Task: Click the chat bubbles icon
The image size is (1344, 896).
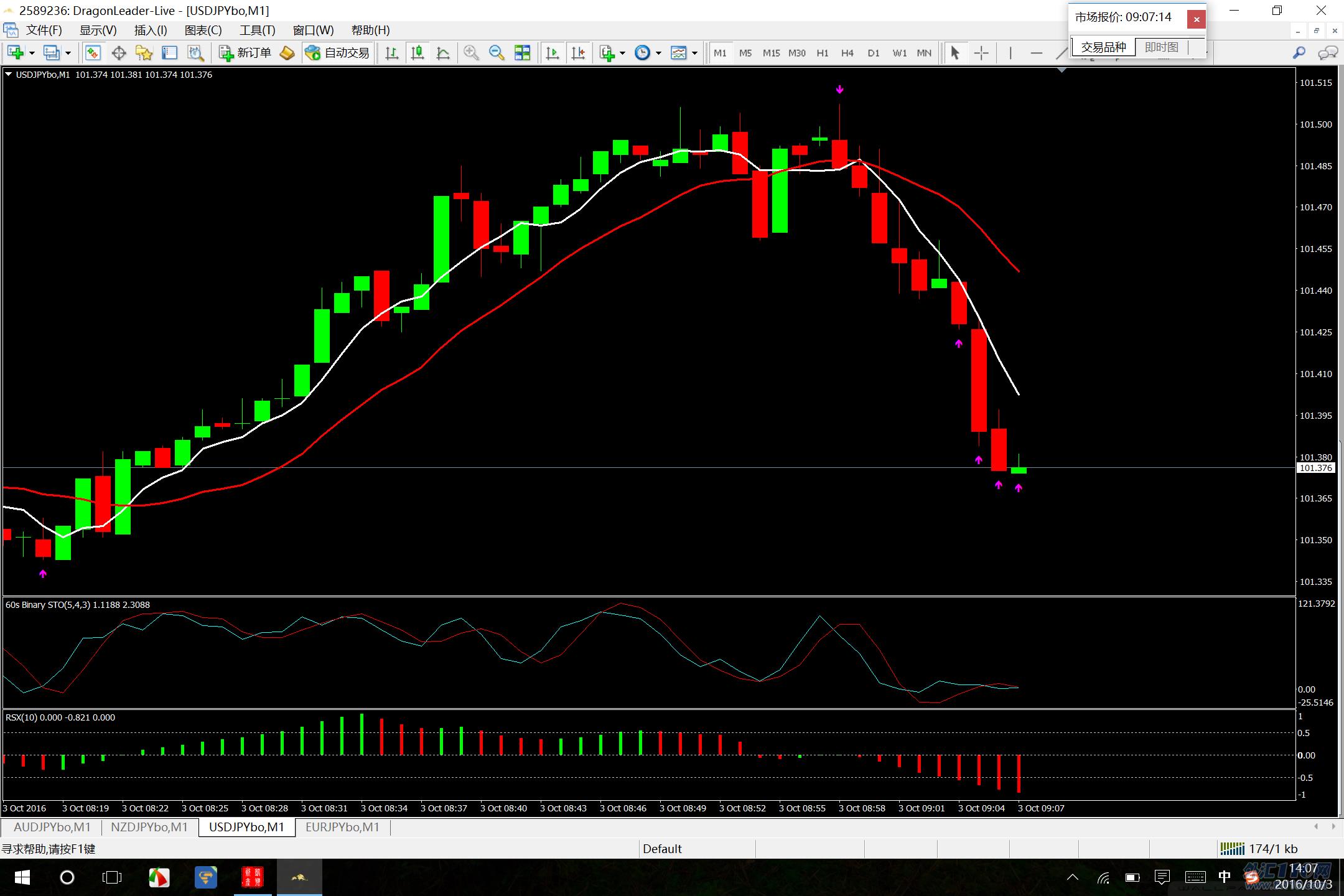Action: tap(1327, 53)
